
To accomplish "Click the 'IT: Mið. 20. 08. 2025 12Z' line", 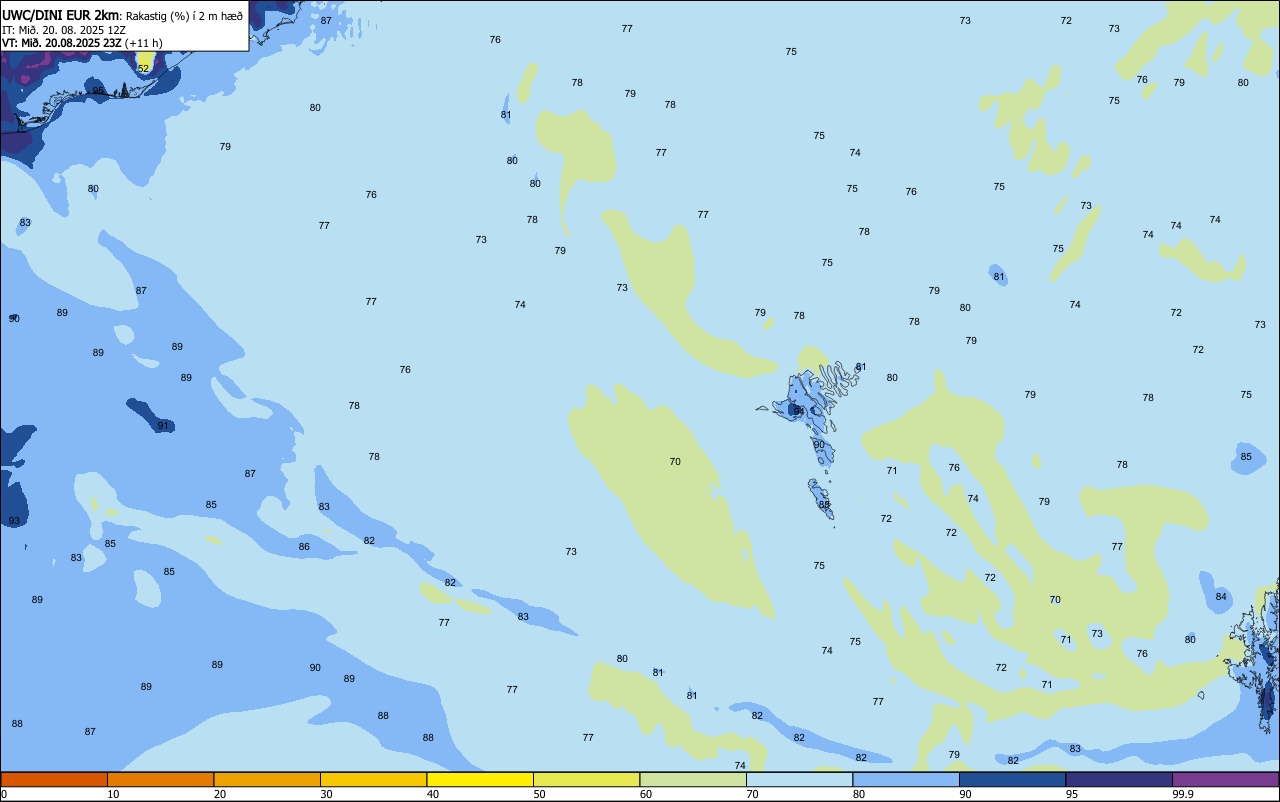I will click(64, 29).
